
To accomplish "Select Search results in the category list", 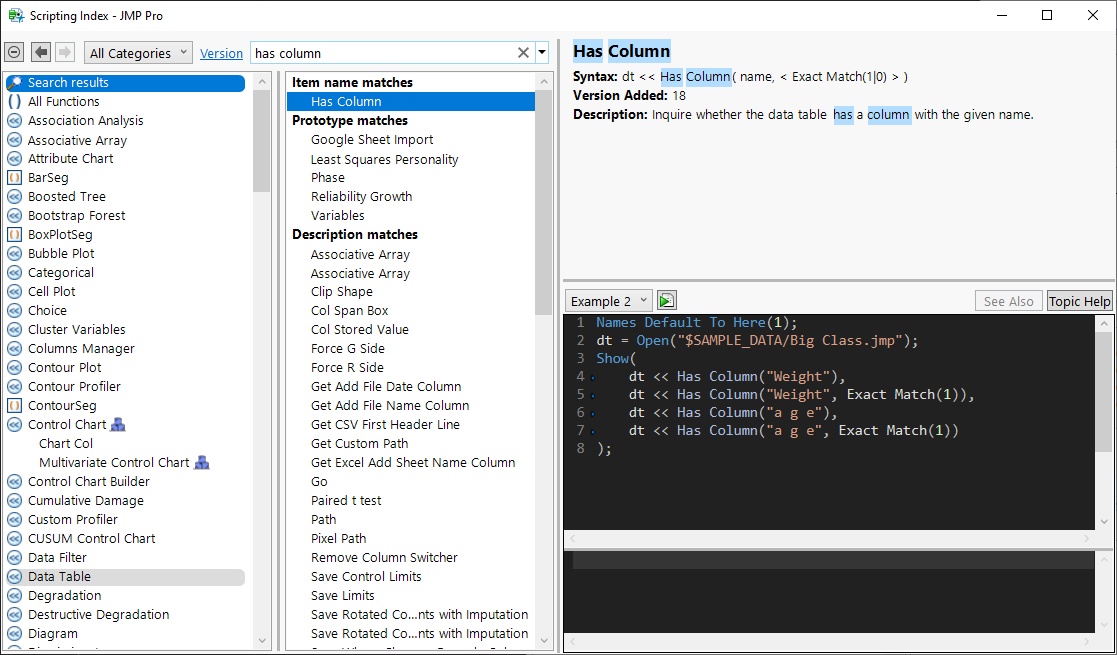I will tap(68, 83).
